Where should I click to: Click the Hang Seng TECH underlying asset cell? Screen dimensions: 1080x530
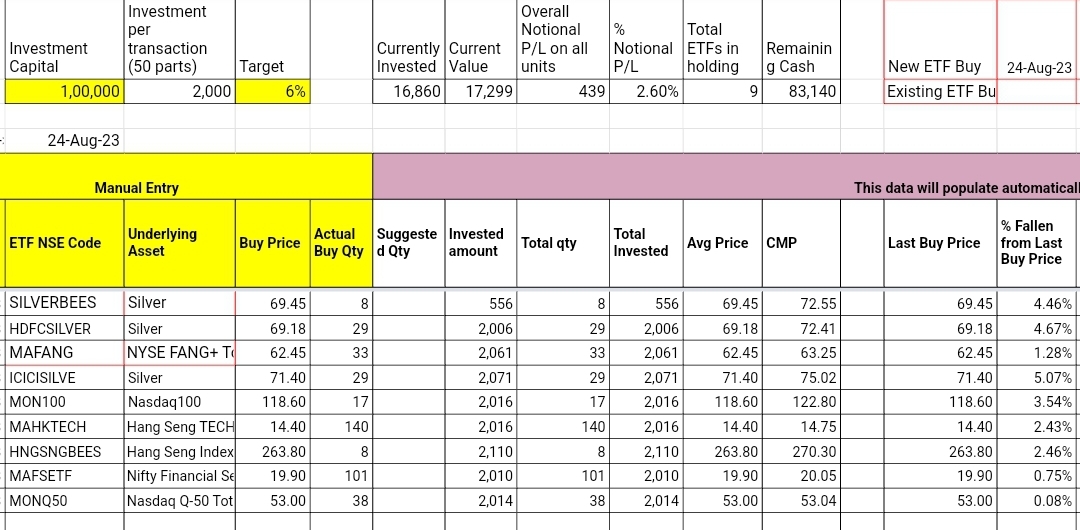pyautogui.click(x=180, y=427)
